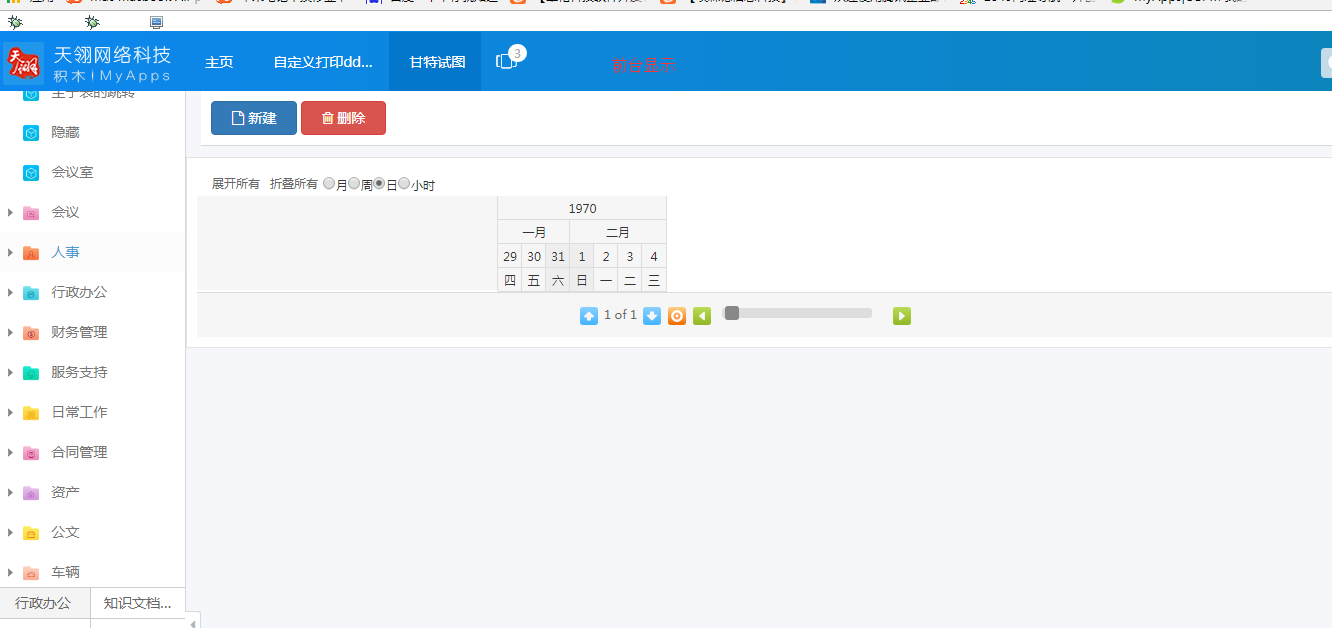The image size is (1332, 628).
Task: Click the teal folder icon for 服务支持
Action: (31, 372)
